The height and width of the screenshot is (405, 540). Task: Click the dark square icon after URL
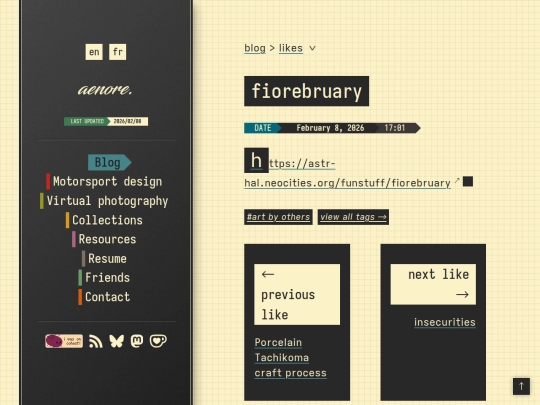tap(468, 181)
